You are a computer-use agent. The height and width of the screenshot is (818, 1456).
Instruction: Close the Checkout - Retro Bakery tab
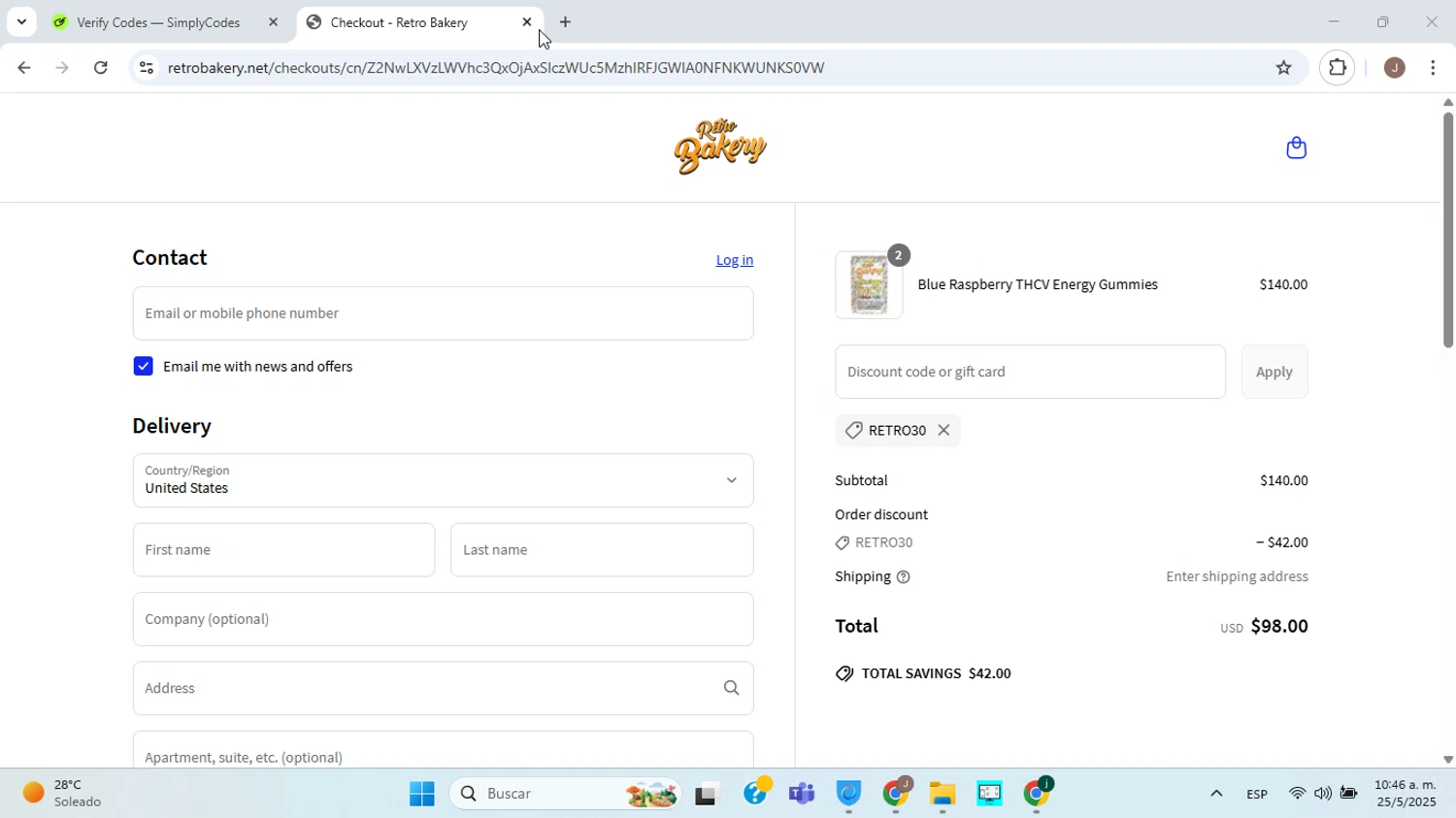pyautogui.click(x=527, y=21)
